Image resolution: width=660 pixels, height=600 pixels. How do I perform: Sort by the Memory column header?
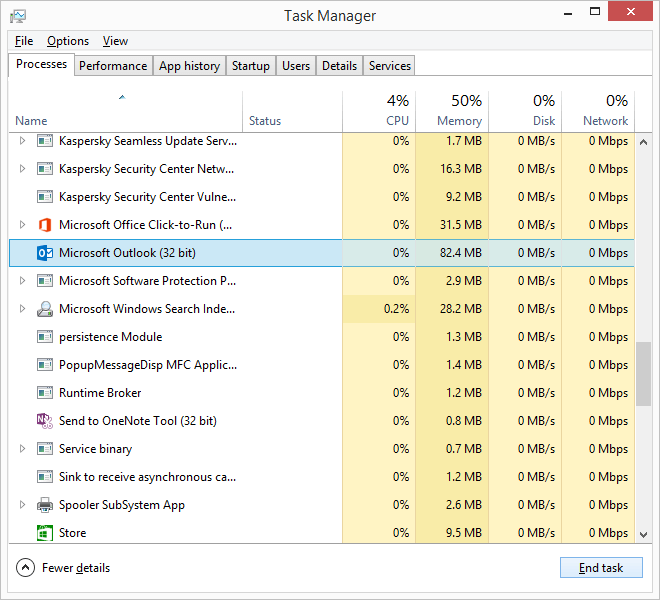(452, 112)
